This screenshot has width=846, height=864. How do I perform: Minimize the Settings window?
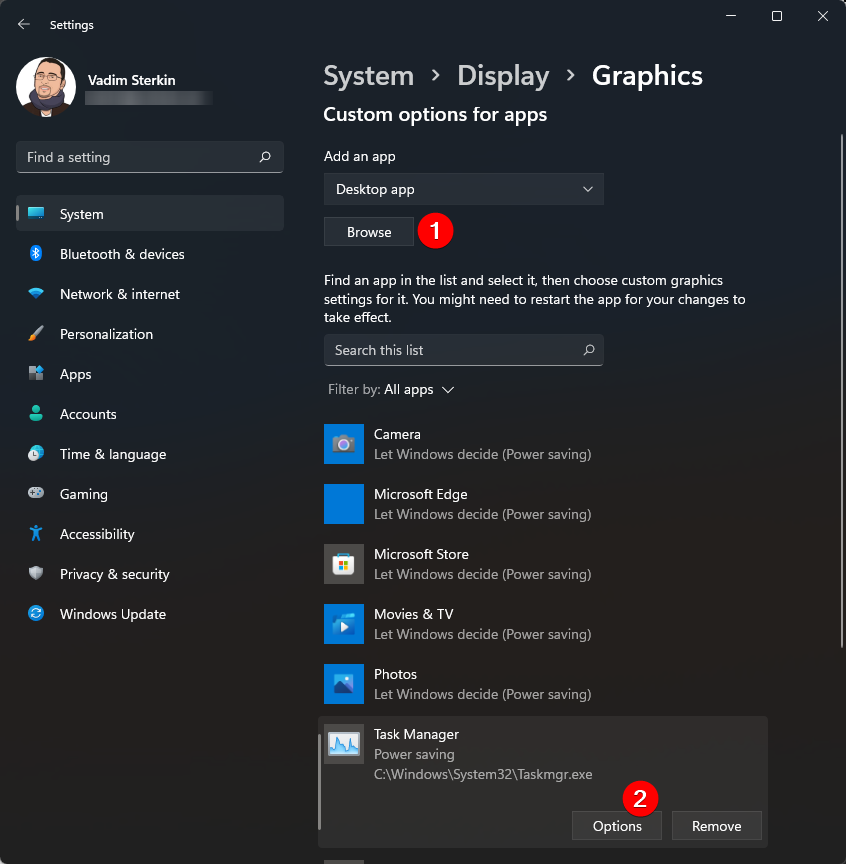[x=731, y=16]
